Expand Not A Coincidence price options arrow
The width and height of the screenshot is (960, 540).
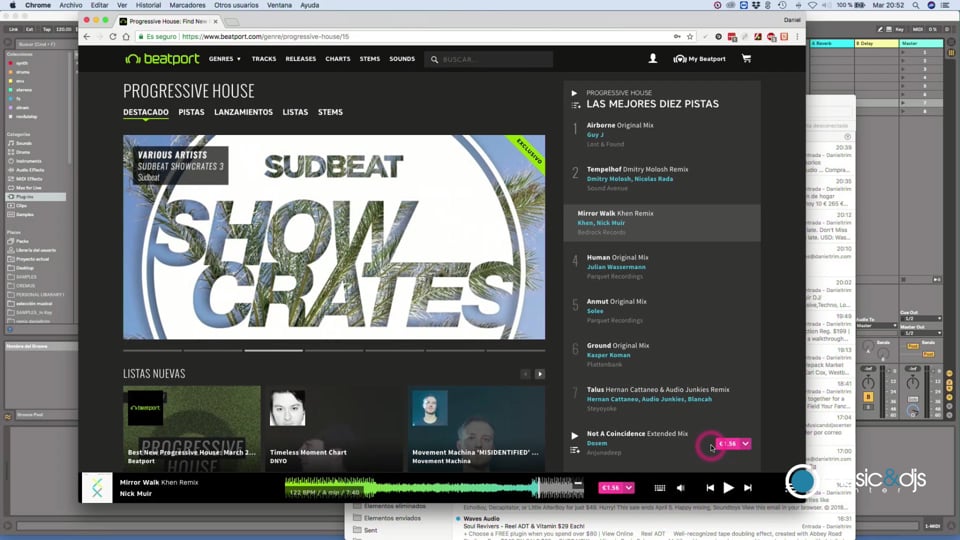(746, 444)
